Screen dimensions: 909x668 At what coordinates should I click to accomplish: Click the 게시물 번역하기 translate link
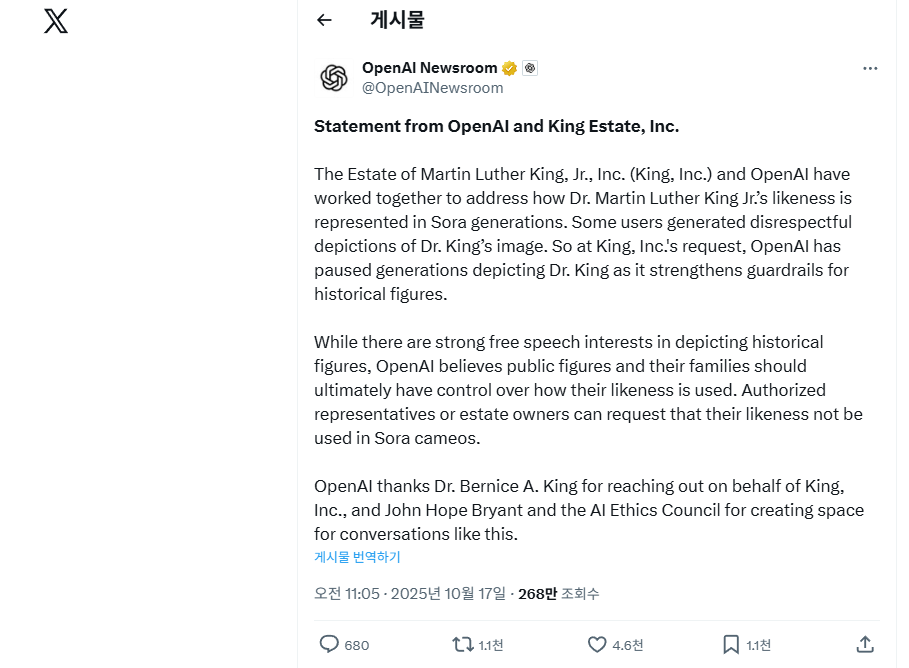[357, 557]
